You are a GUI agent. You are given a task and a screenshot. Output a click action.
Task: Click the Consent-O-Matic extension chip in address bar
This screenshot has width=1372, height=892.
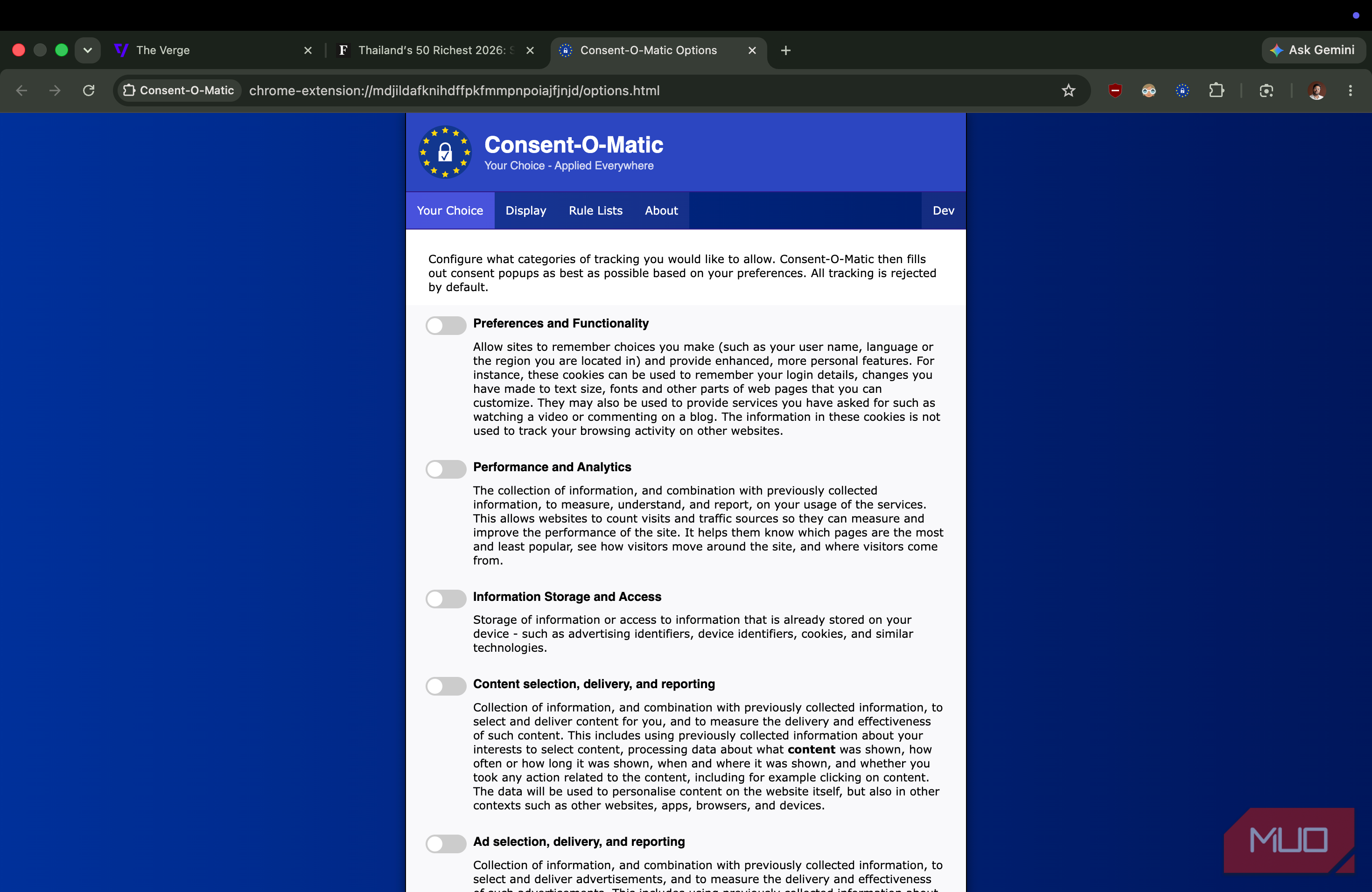pos(179,91)
